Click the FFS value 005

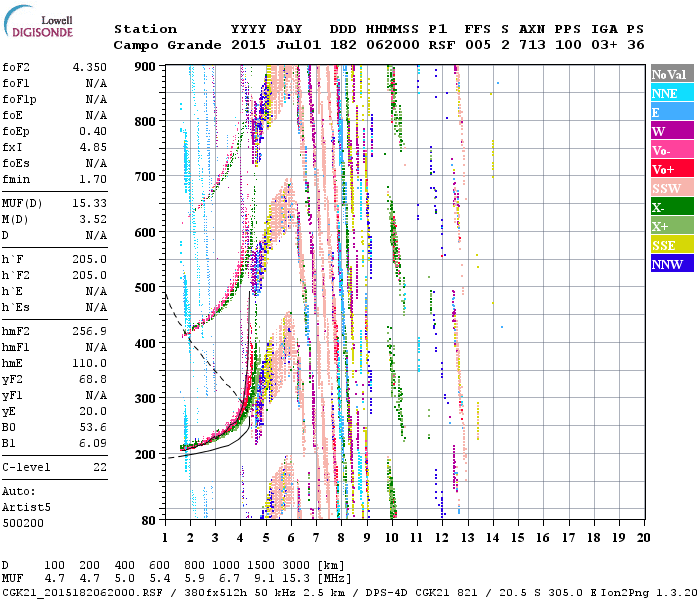point(478,45)
